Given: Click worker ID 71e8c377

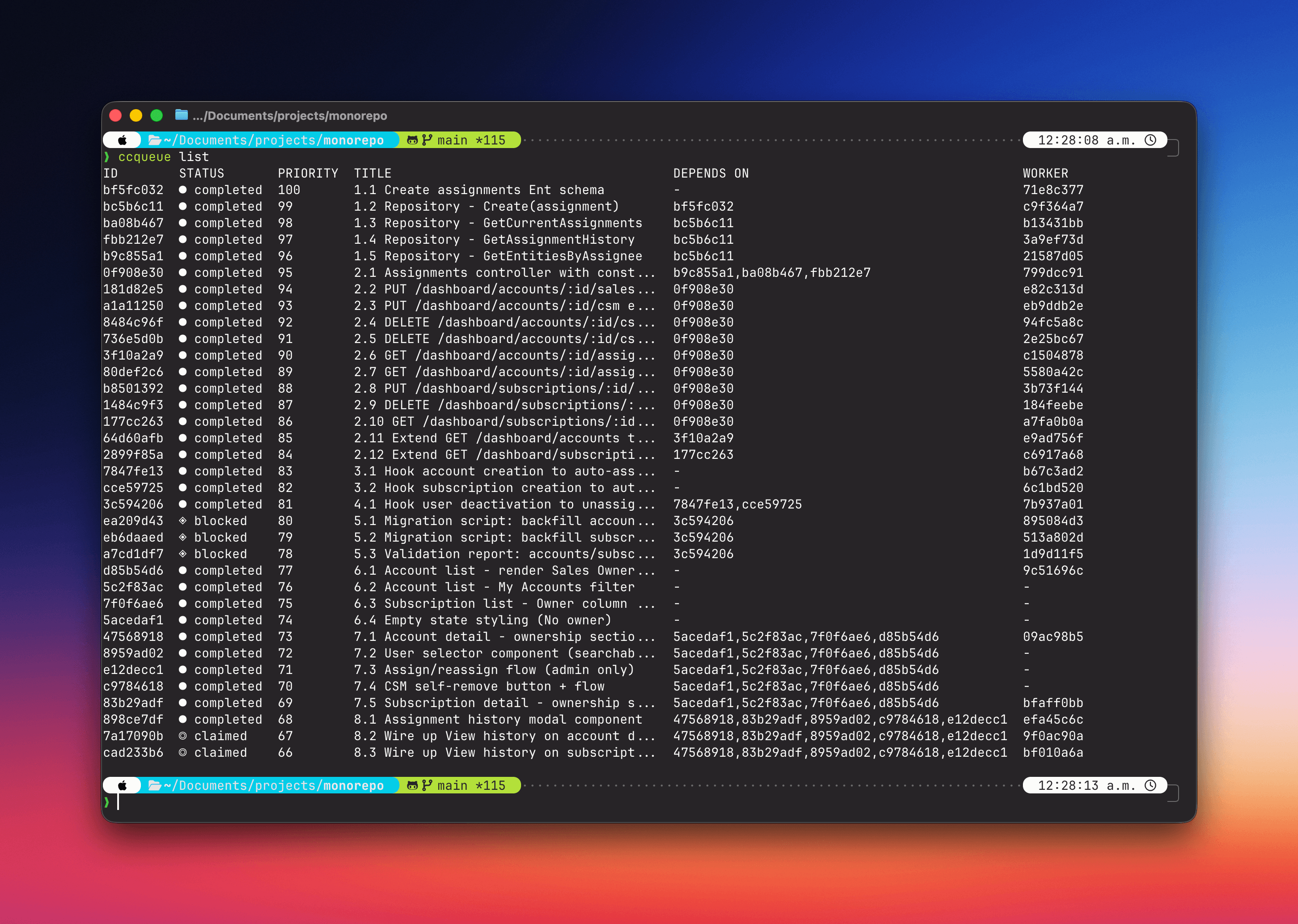Looking at the screenshot, I should tap(1053, 190).
